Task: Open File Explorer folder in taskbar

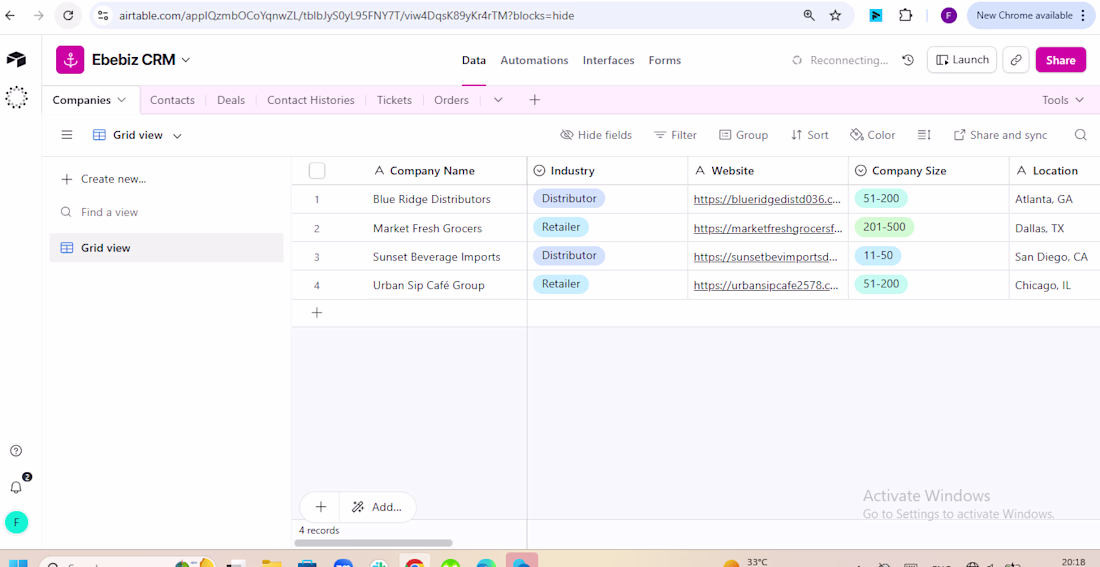Action: click(x=271, y=563)
